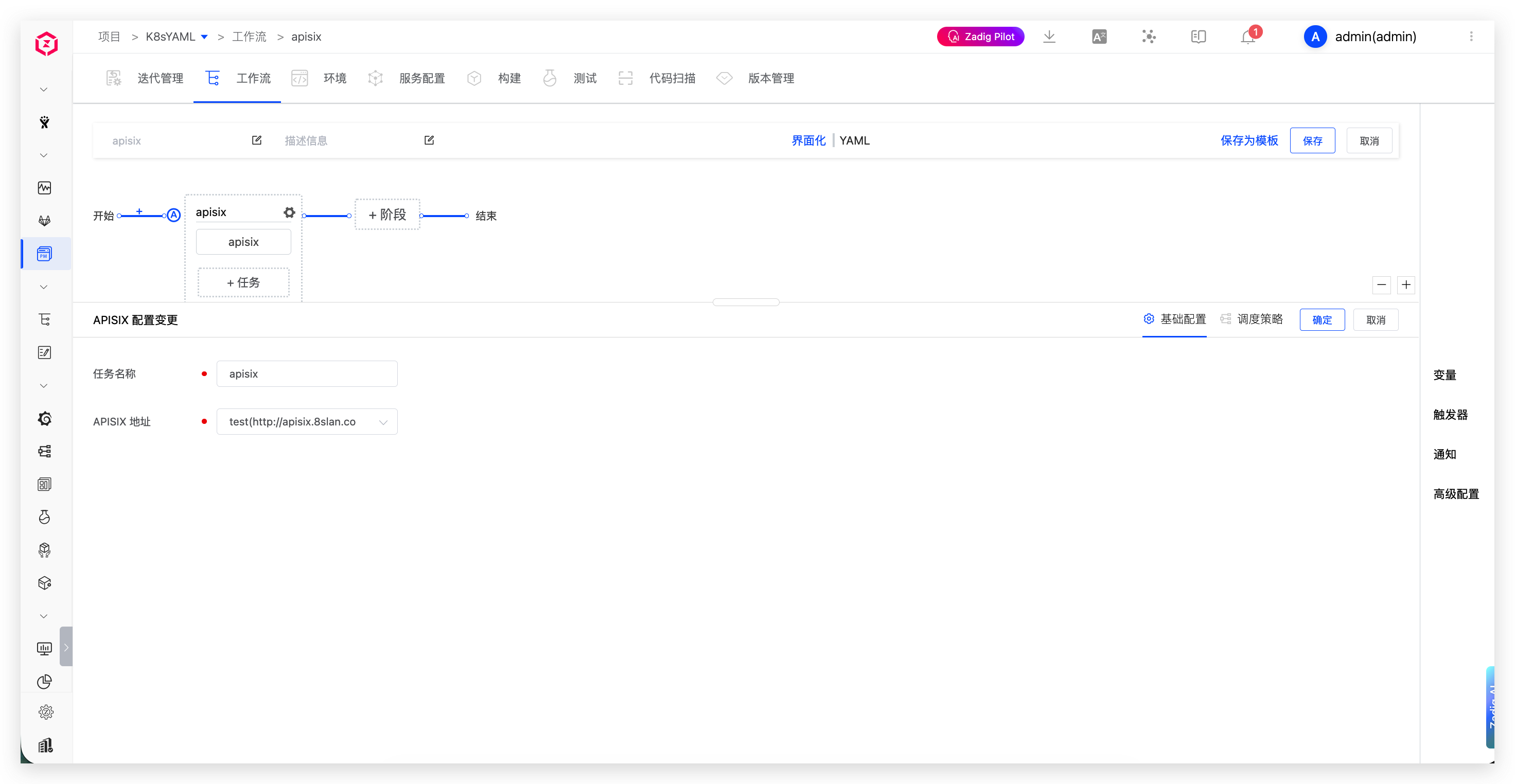Viewport: 1515px width, 784px height.
Task: Click the settings gear near the sidebar bottom
Action: coord(45,711)
